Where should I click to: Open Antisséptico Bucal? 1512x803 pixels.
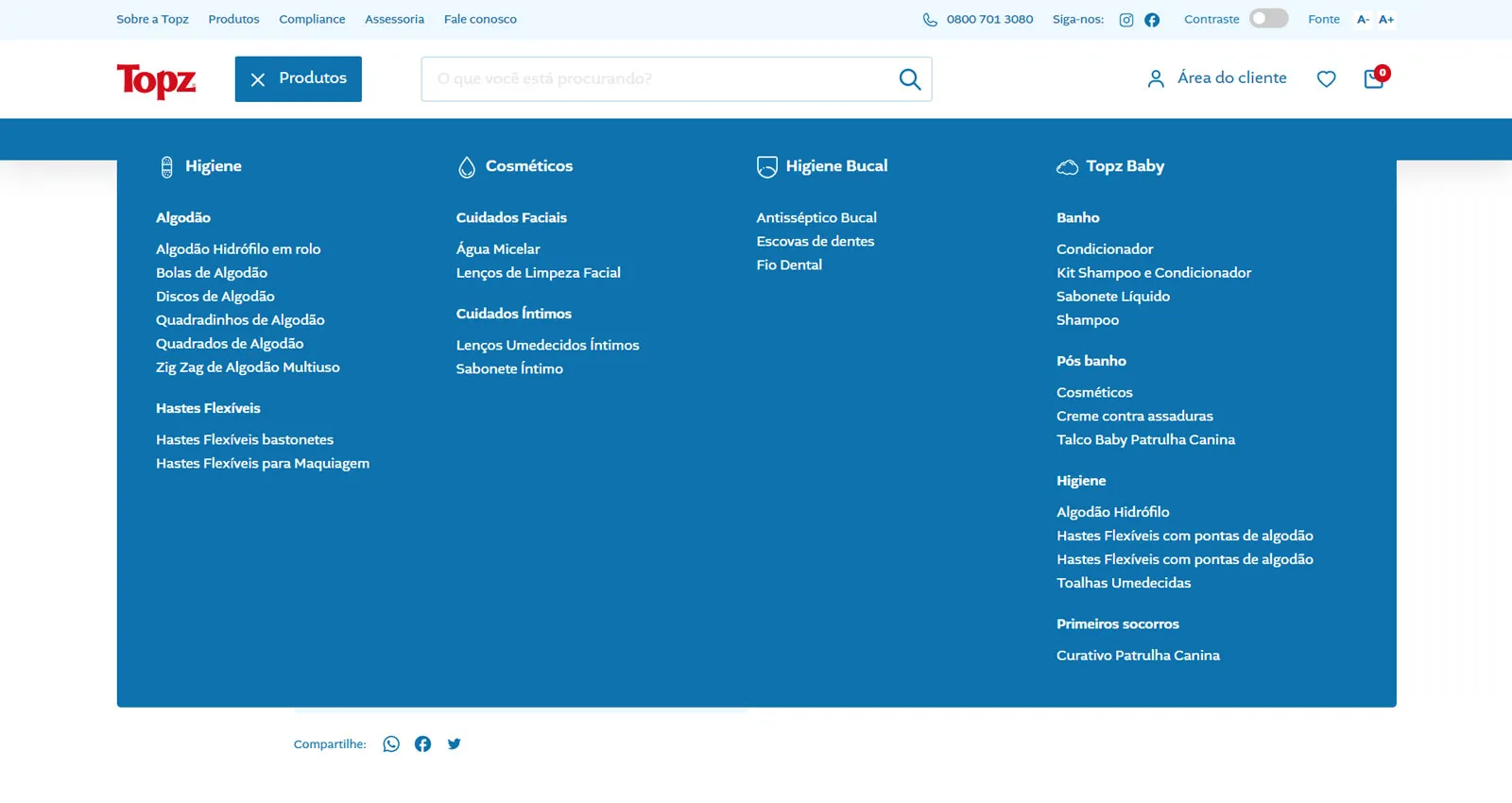click(x=816, y=218)
